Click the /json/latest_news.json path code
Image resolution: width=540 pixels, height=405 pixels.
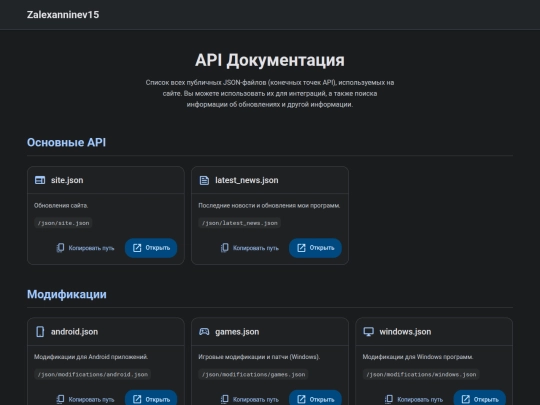click(239, 223)
